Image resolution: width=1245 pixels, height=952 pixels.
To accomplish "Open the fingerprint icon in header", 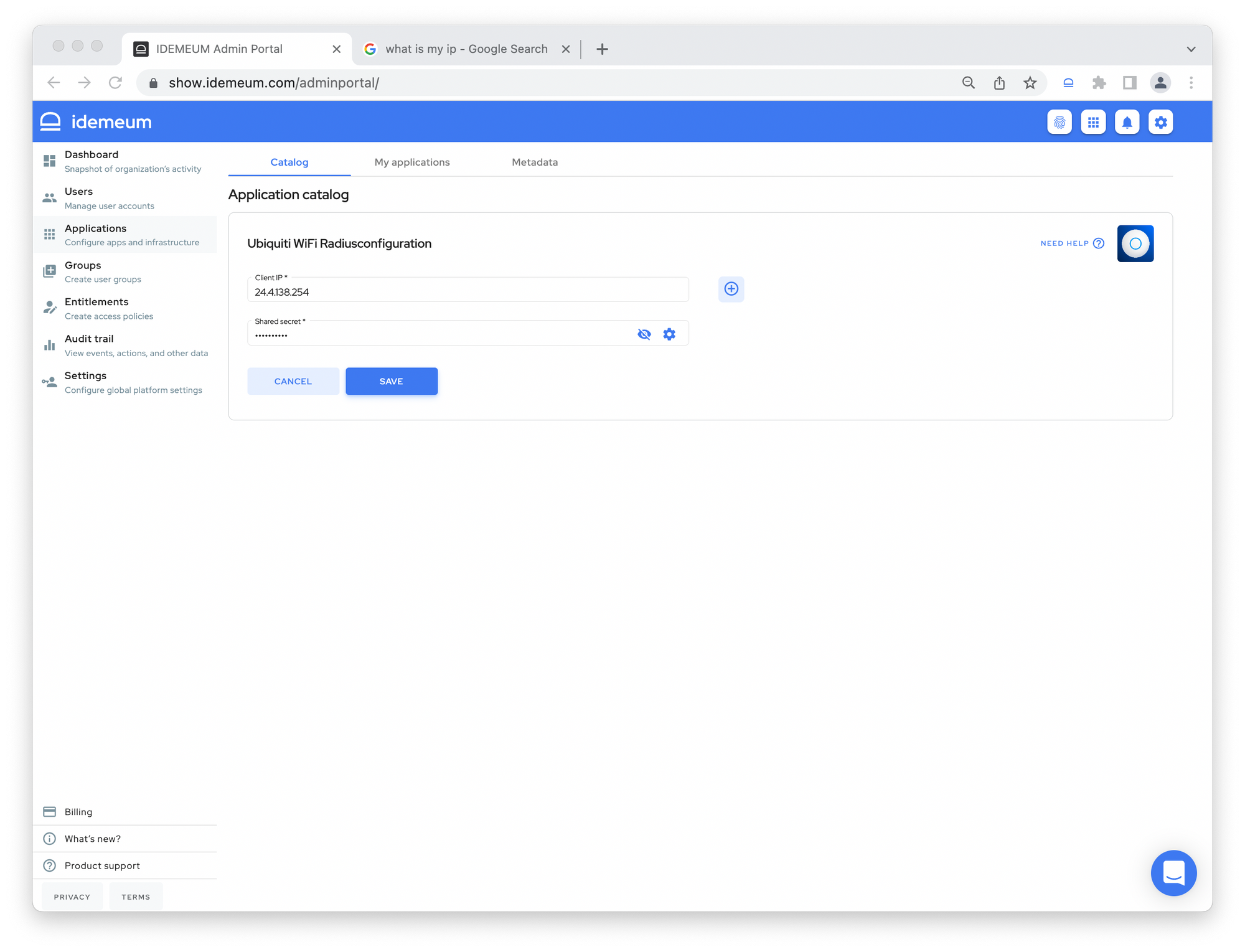I will [x=1059, y=122].
